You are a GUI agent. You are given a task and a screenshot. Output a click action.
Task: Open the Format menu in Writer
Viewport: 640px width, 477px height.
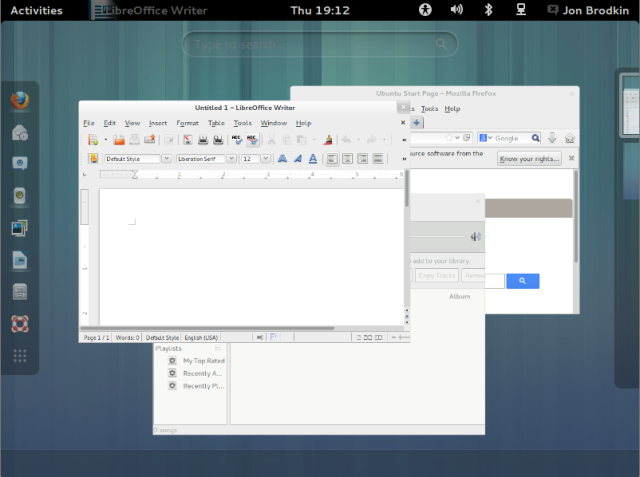pyautogui.click(x=187, y=123)
